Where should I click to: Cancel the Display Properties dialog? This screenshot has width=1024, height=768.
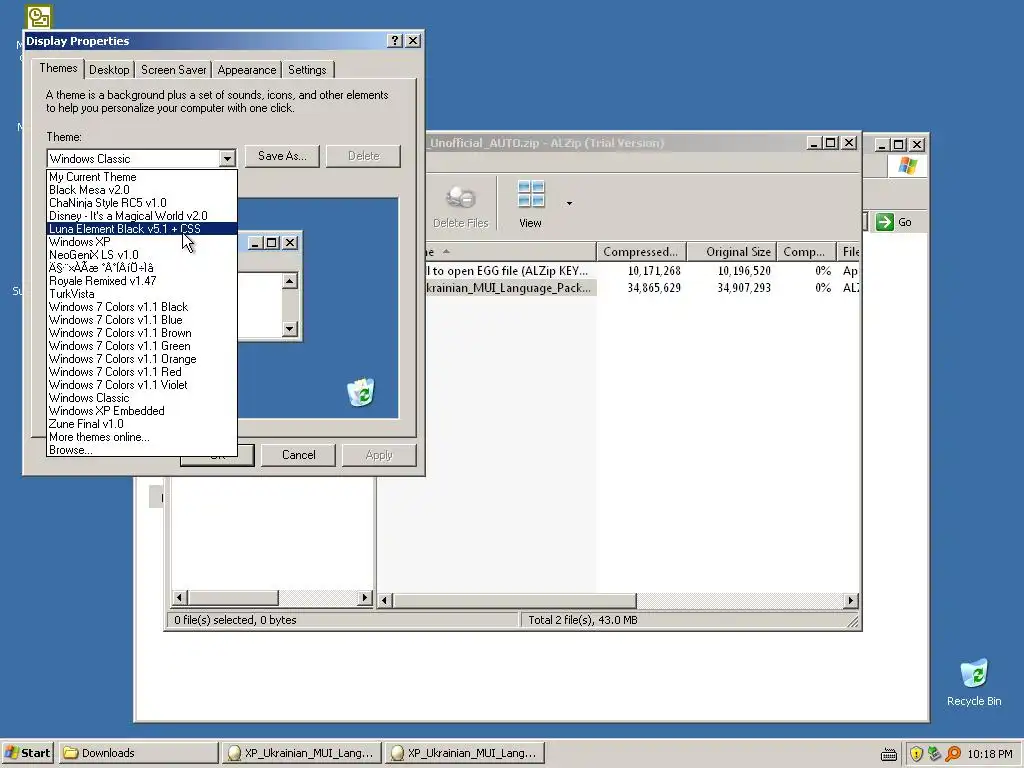pyautogui.click(x=298, y=455)
